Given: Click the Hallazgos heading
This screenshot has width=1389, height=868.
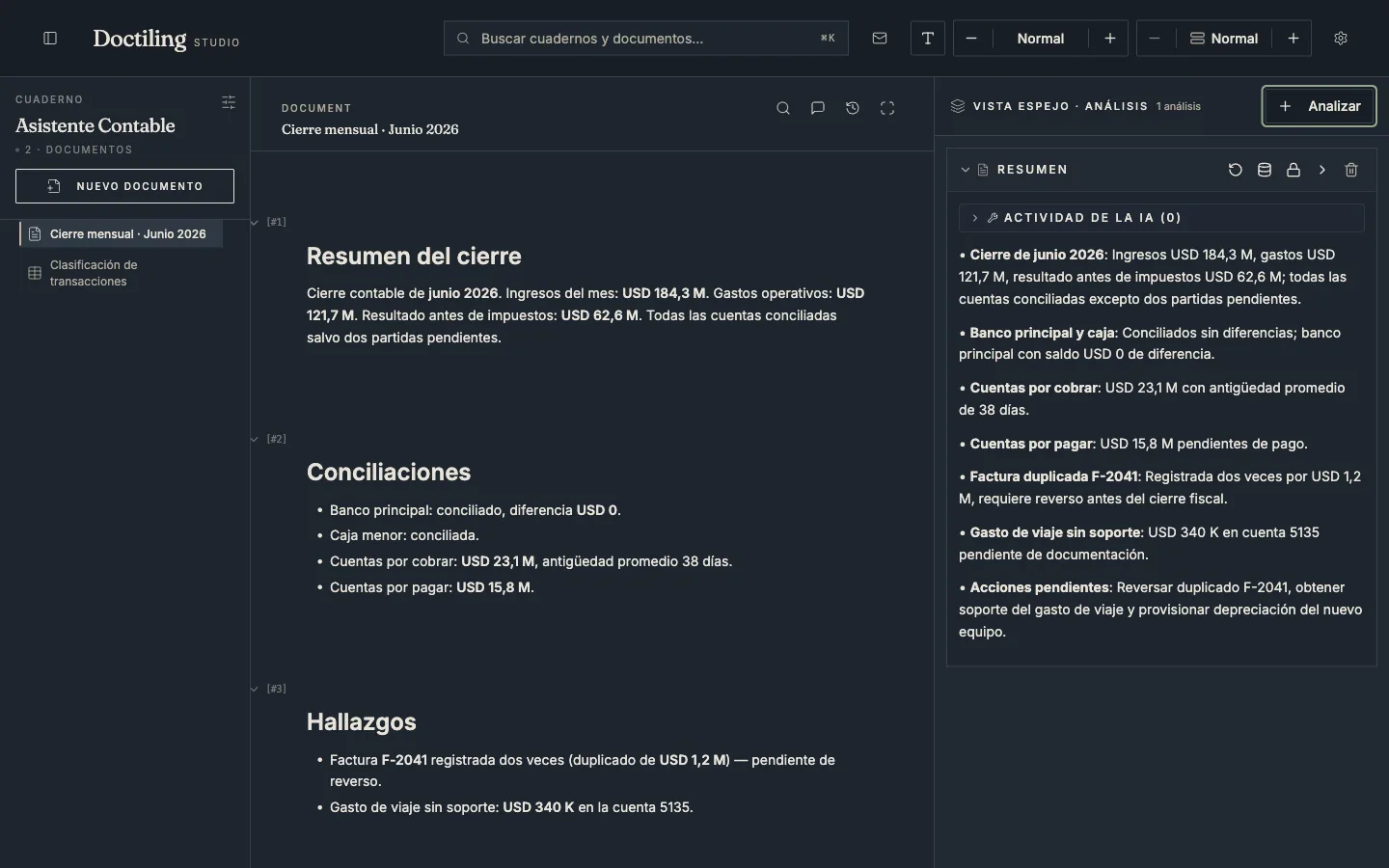Looking at the screenshot, I should (x=362, y=722).
